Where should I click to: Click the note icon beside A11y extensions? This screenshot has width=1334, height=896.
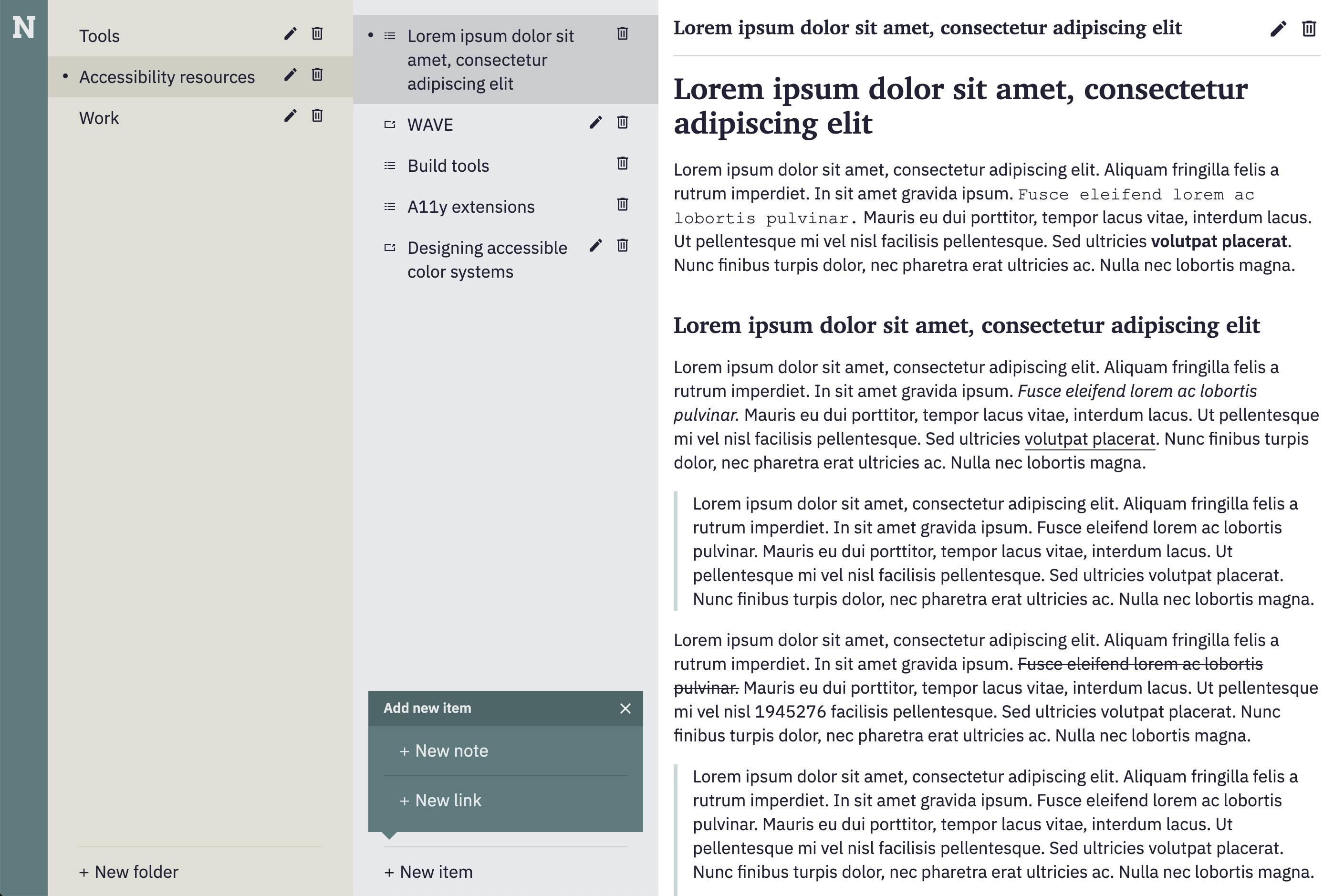click(x=390, y=207)
